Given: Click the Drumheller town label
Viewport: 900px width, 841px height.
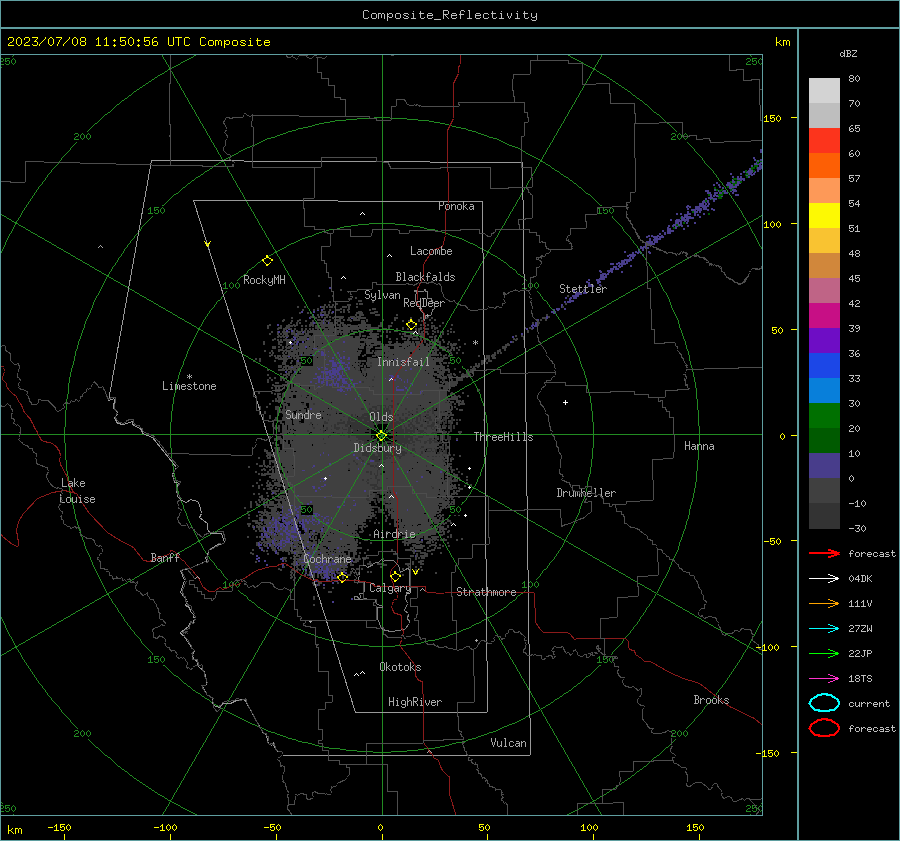Looking at the screenshot, I should click(x=586, y=493).
